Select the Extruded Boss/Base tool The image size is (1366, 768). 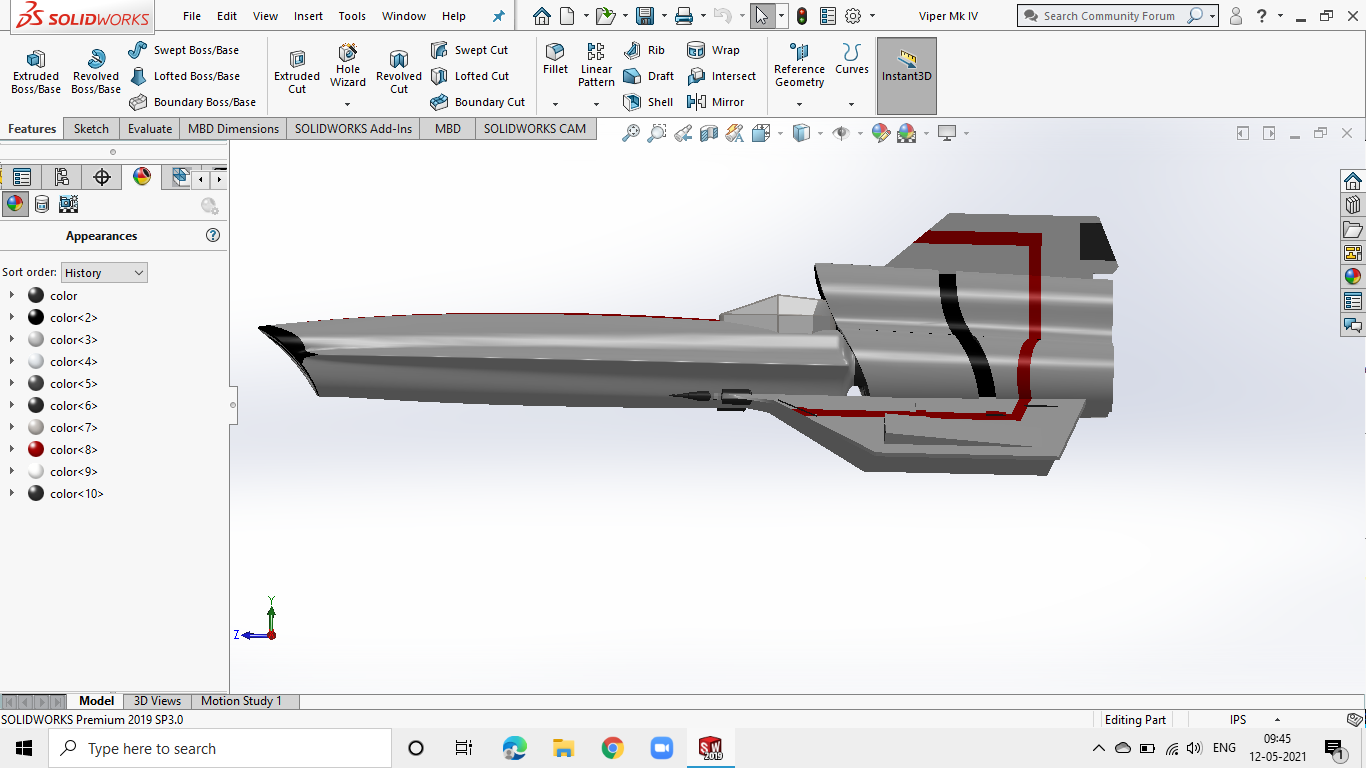coord(36,72)
